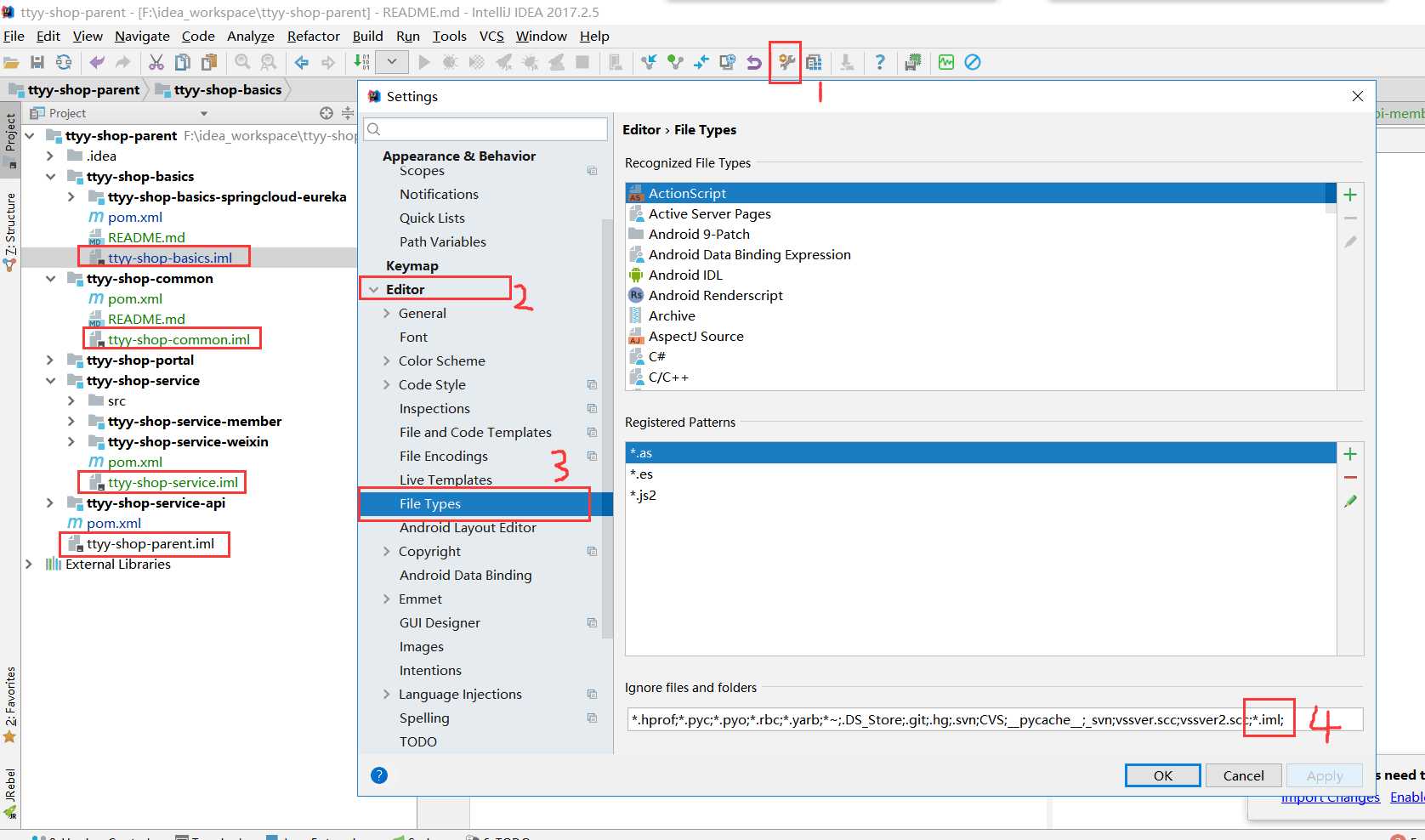Select ttyy-shop-common.iml file

tap(179, 339)
